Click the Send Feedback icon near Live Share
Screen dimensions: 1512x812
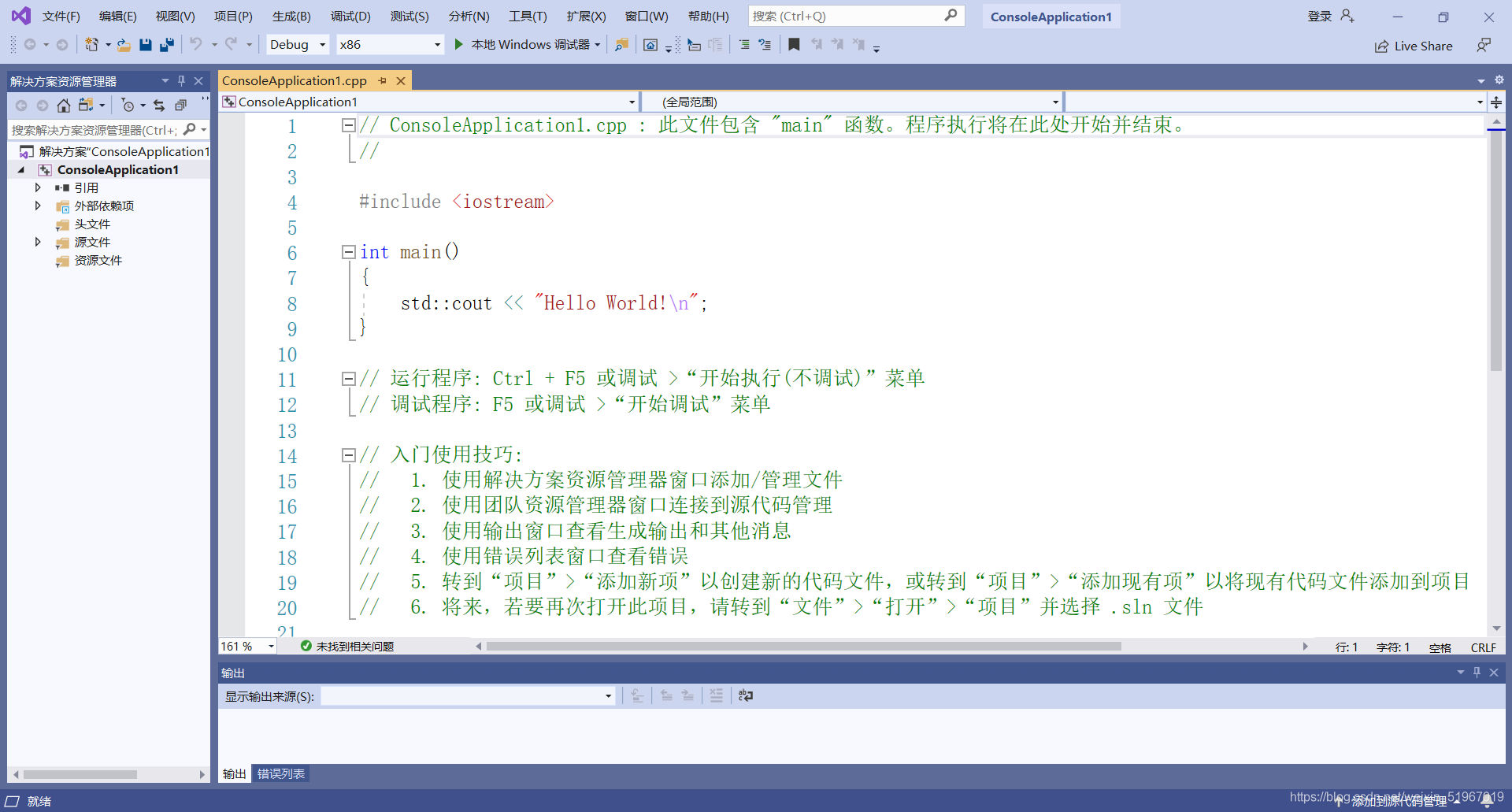[1484, 46]
